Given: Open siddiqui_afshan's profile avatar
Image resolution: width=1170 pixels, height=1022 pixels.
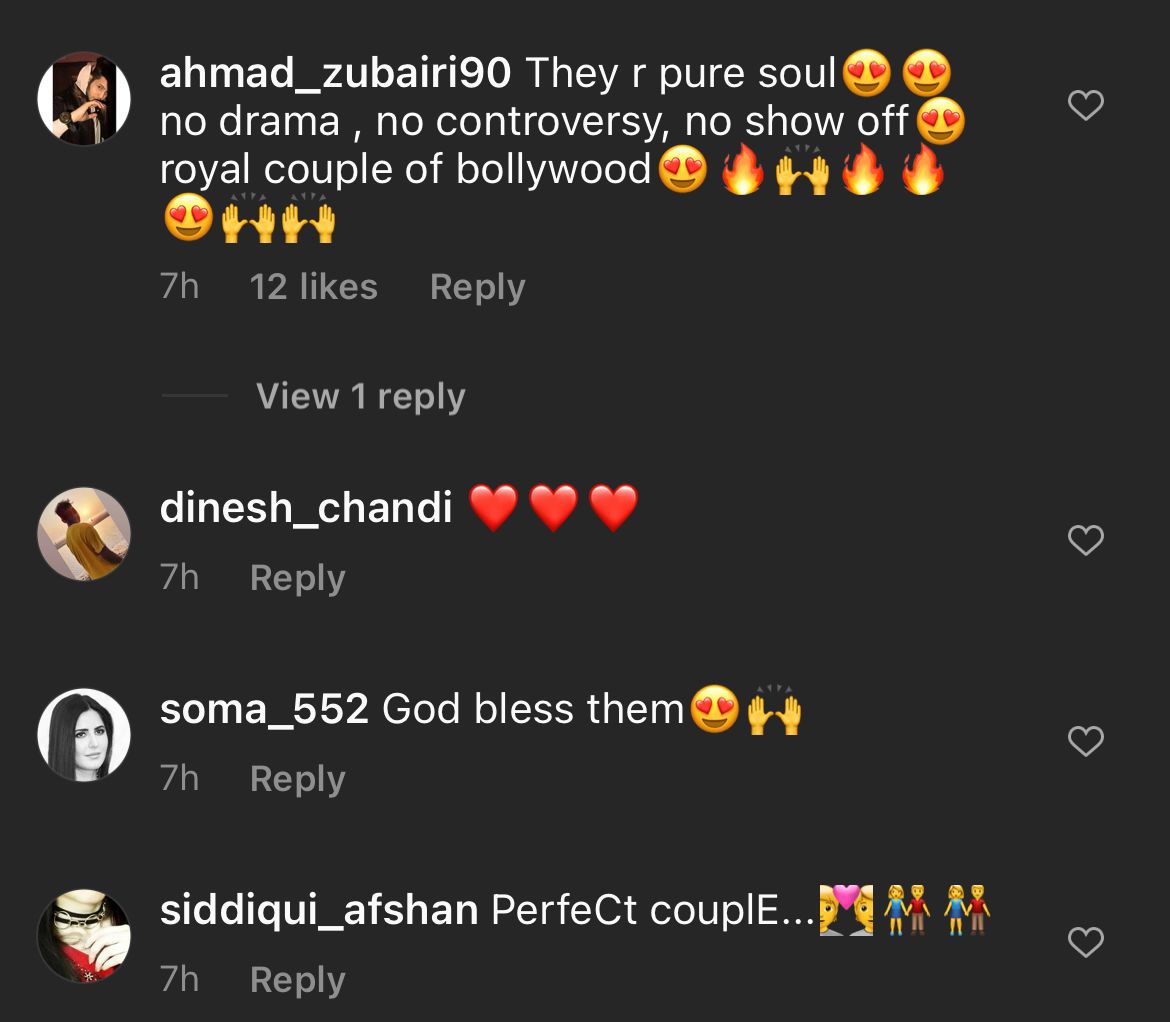Looking at the screenshot, I should tap(84, 935).
